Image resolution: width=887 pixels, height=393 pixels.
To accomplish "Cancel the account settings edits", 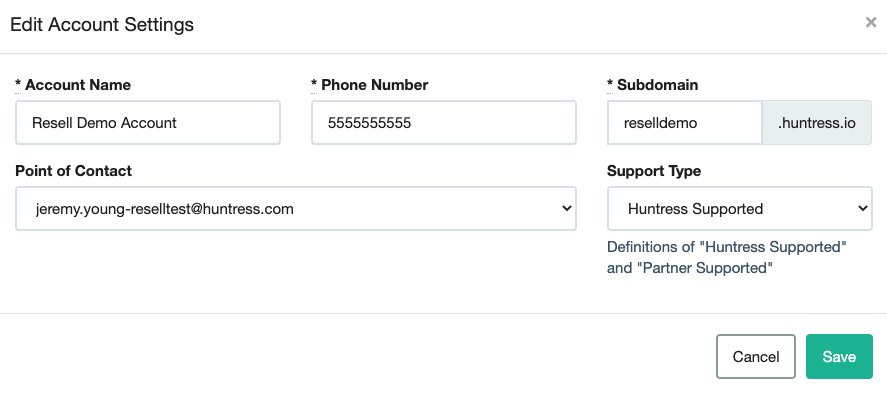I will [x=756, y=356].
